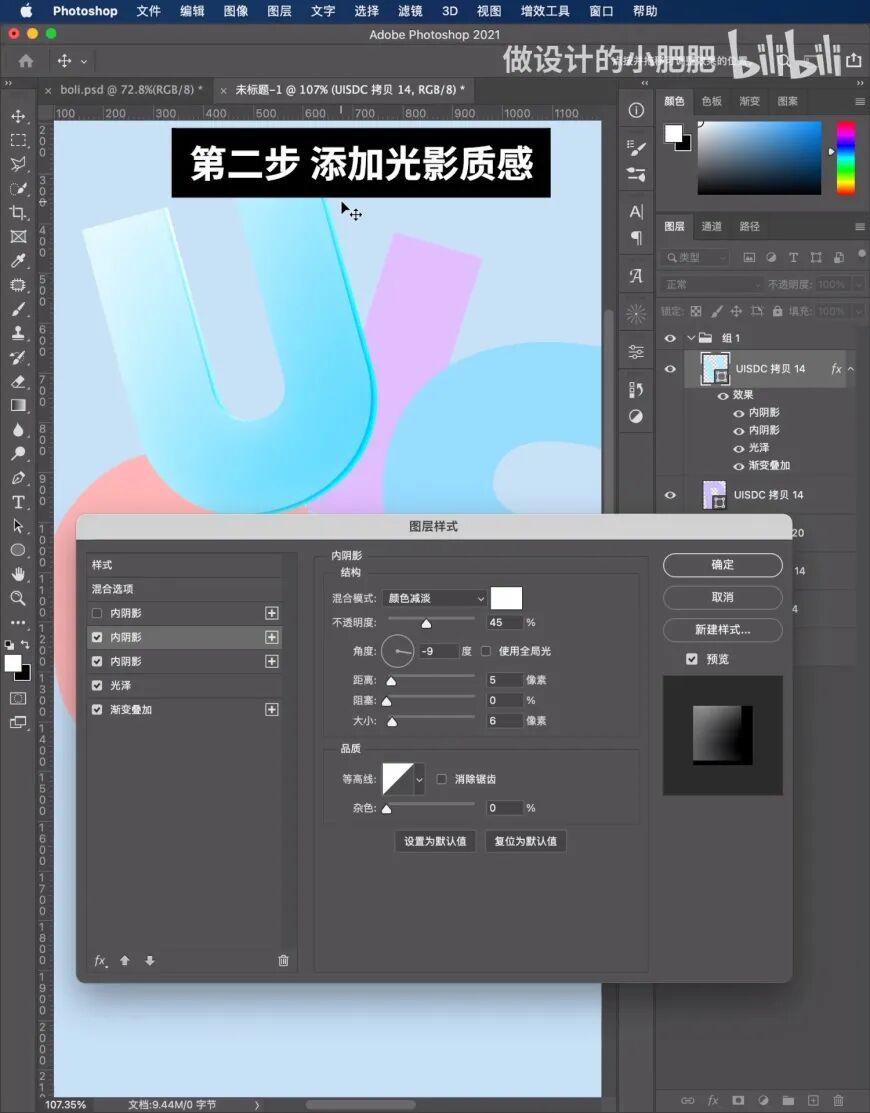The width and height of the screenshot is (870, 1113).
Task: Enable 消除锯齿 checkbox
Action: (x=441, y=779)
